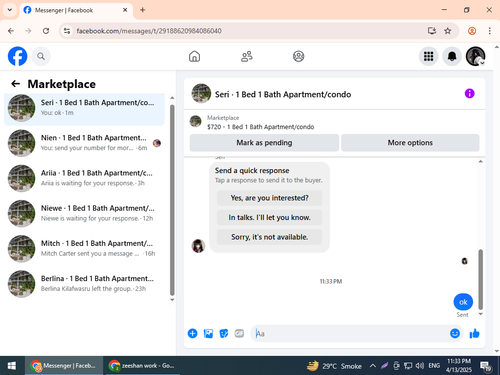Open the Chrome three-dot menu

pyautogui.click(x=489, y=31)
